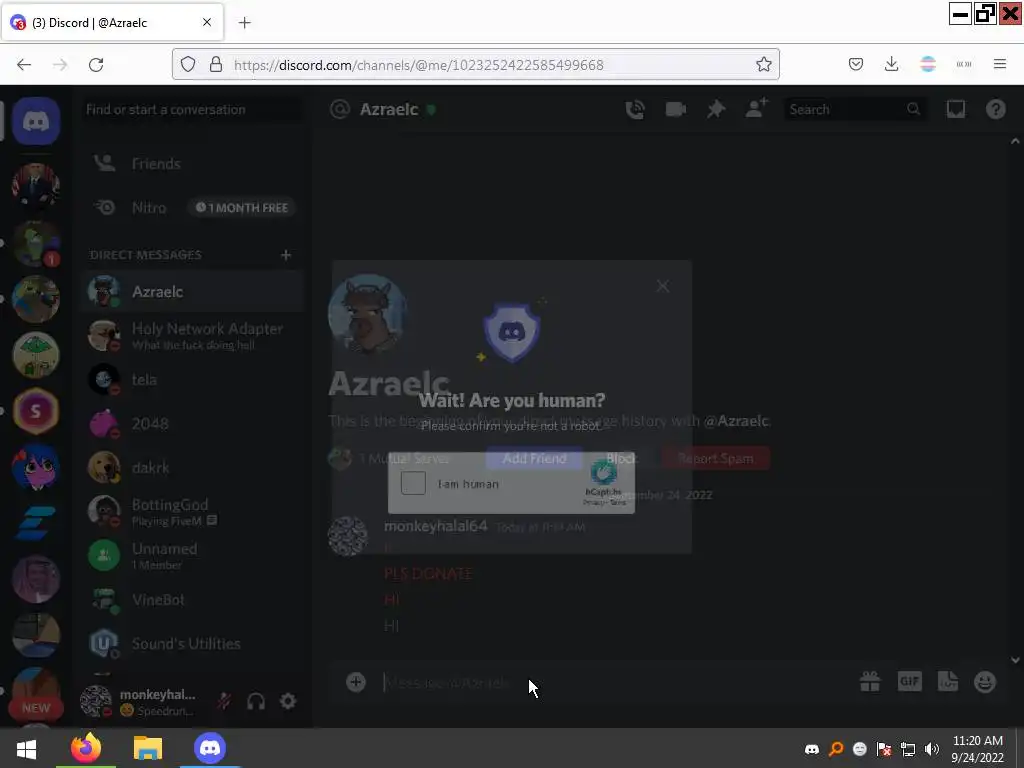This screenshot has width=1024, height=768.
Task: Open server with purple S icon
Action: (36, 411)
